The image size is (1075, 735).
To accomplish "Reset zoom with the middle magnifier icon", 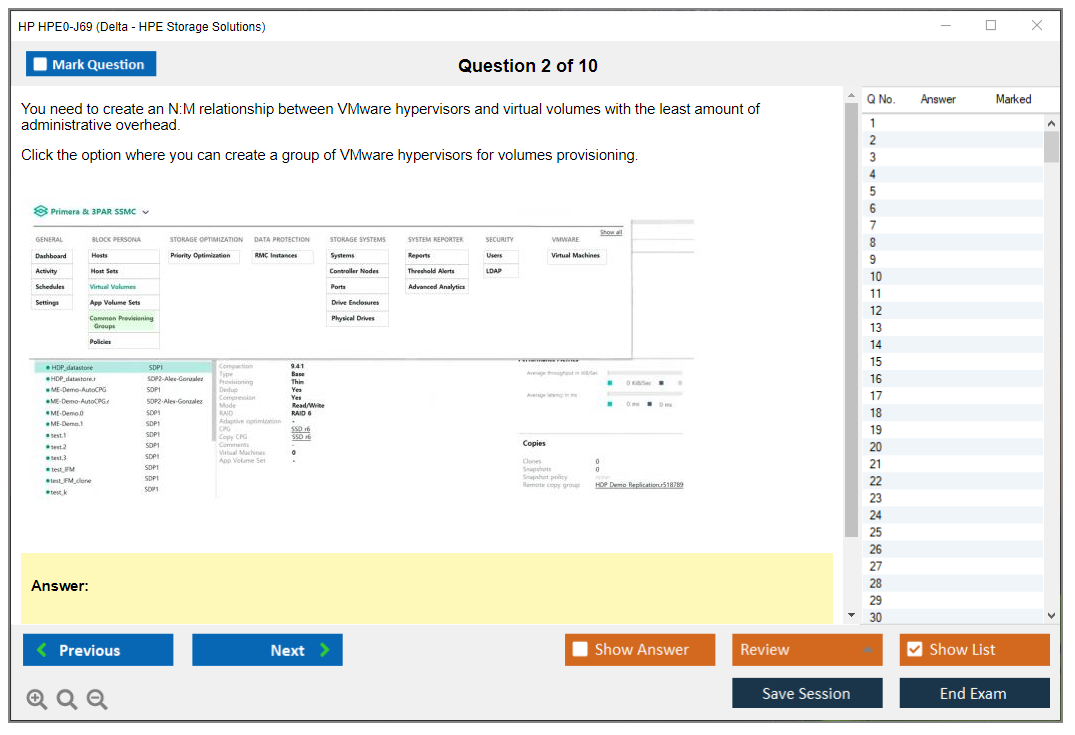I will (x=67, y=700).
